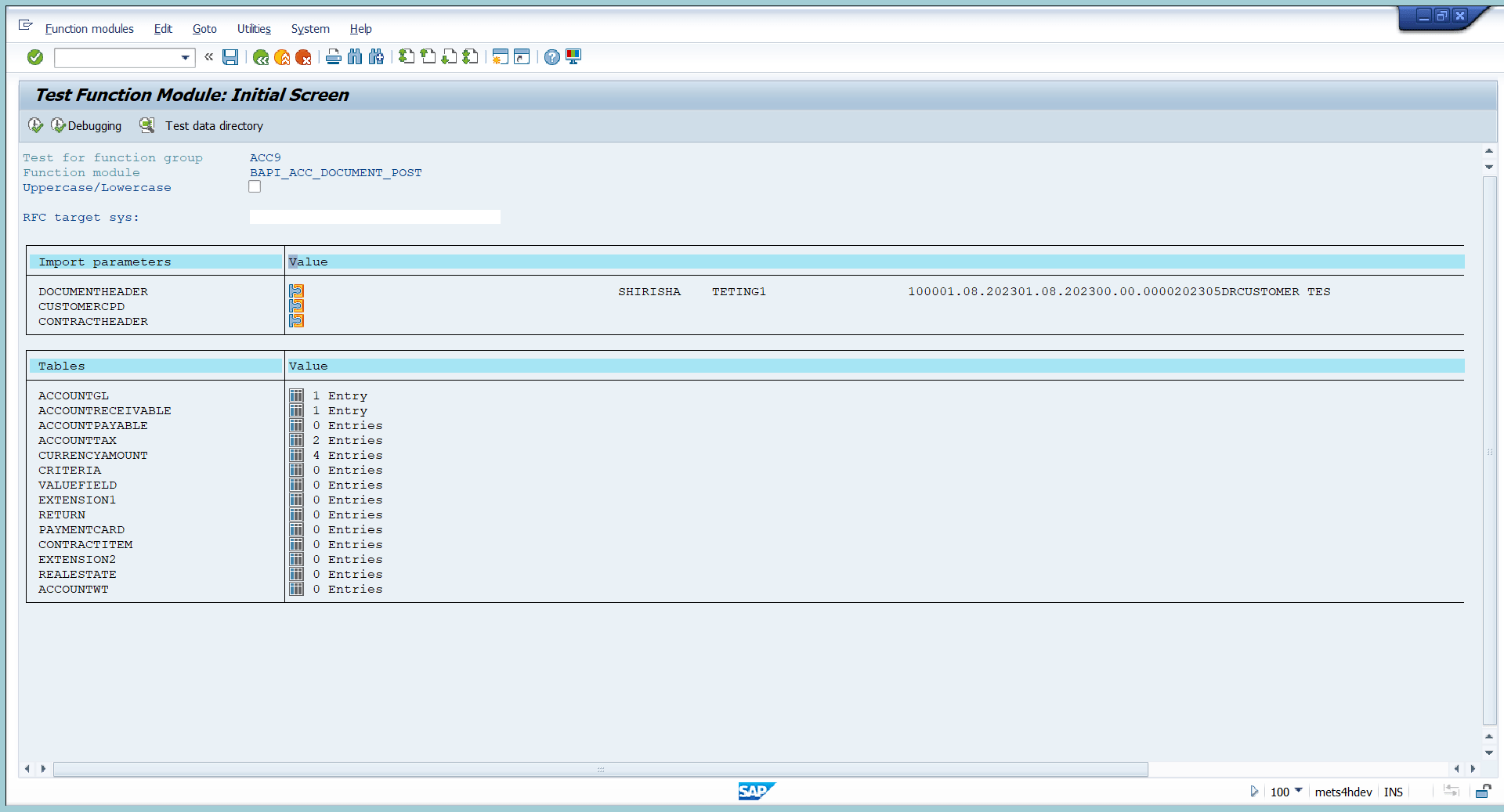Click the Execute in debugging mode icon
This screenshot has width=1504, height=812.
click(x=58, y=125)
